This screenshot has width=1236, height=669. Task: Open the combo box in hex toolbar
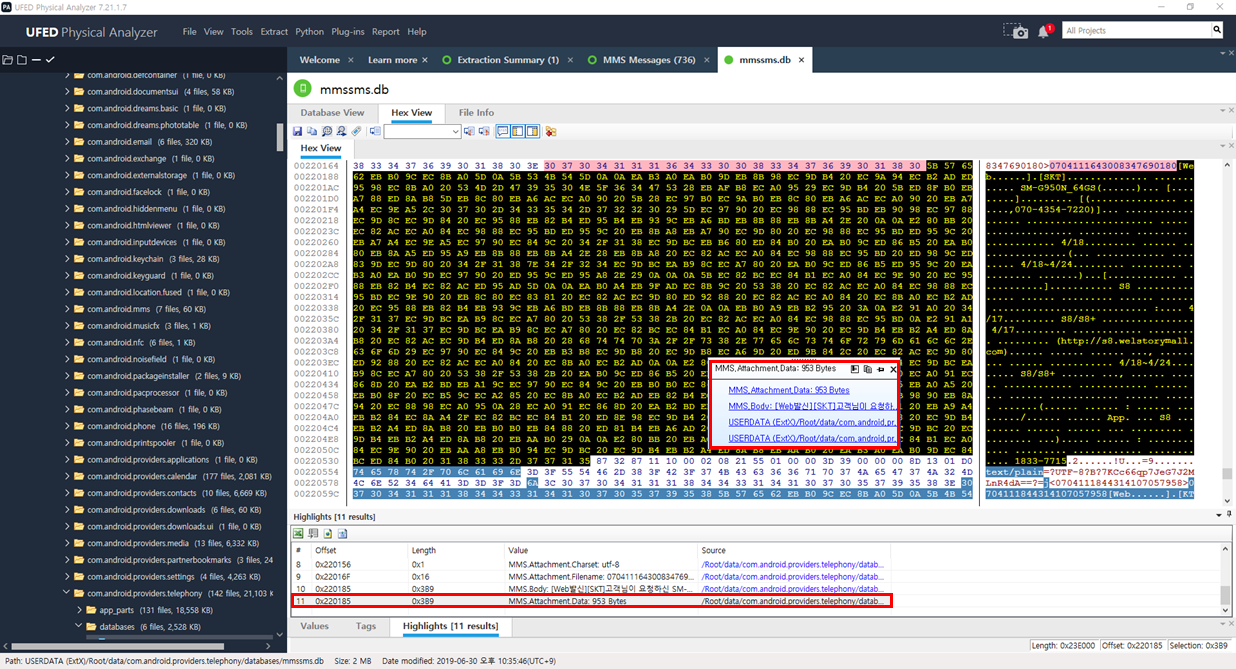click(422, 131)
